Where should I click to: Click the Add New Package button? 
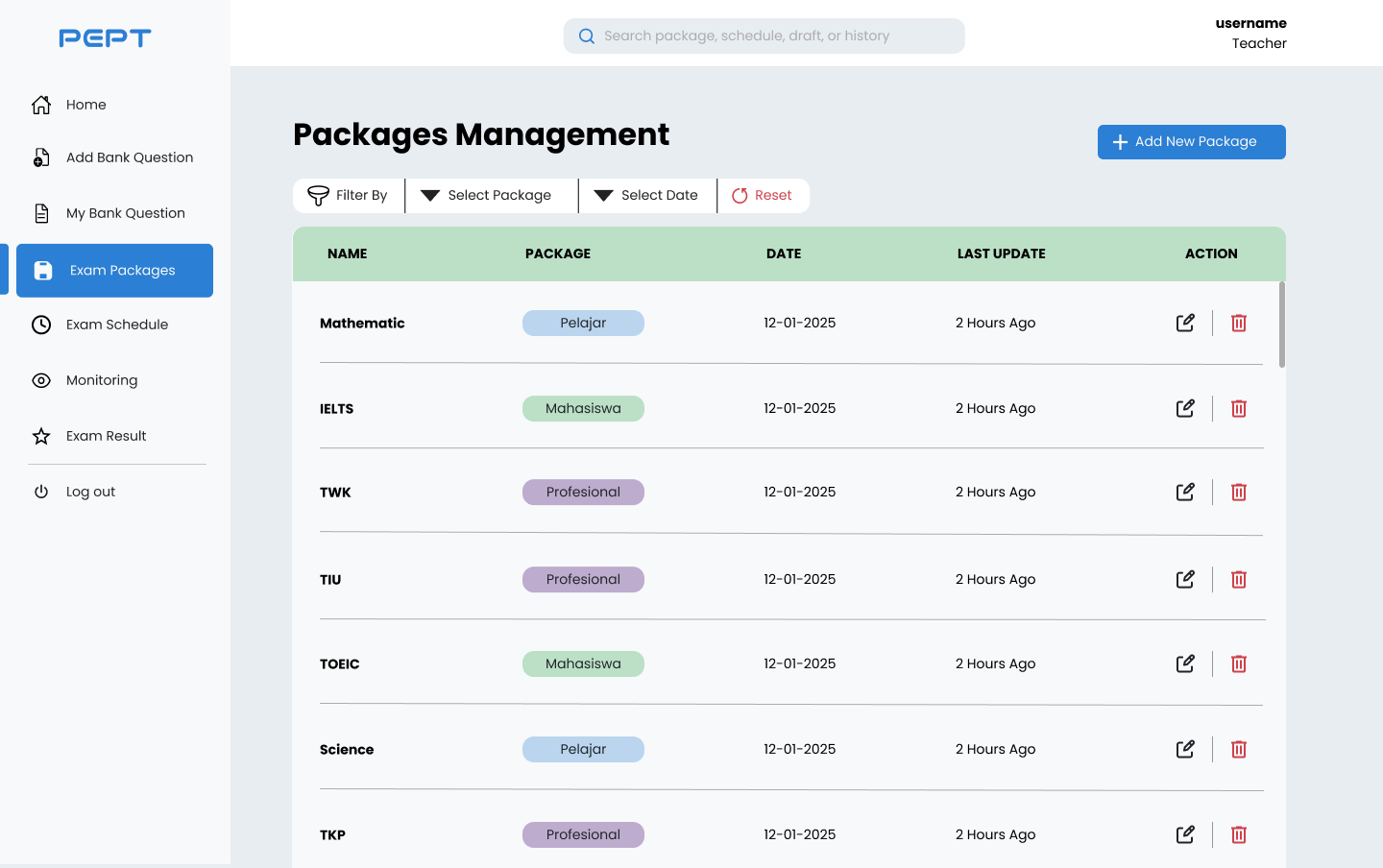point(1192,142)
